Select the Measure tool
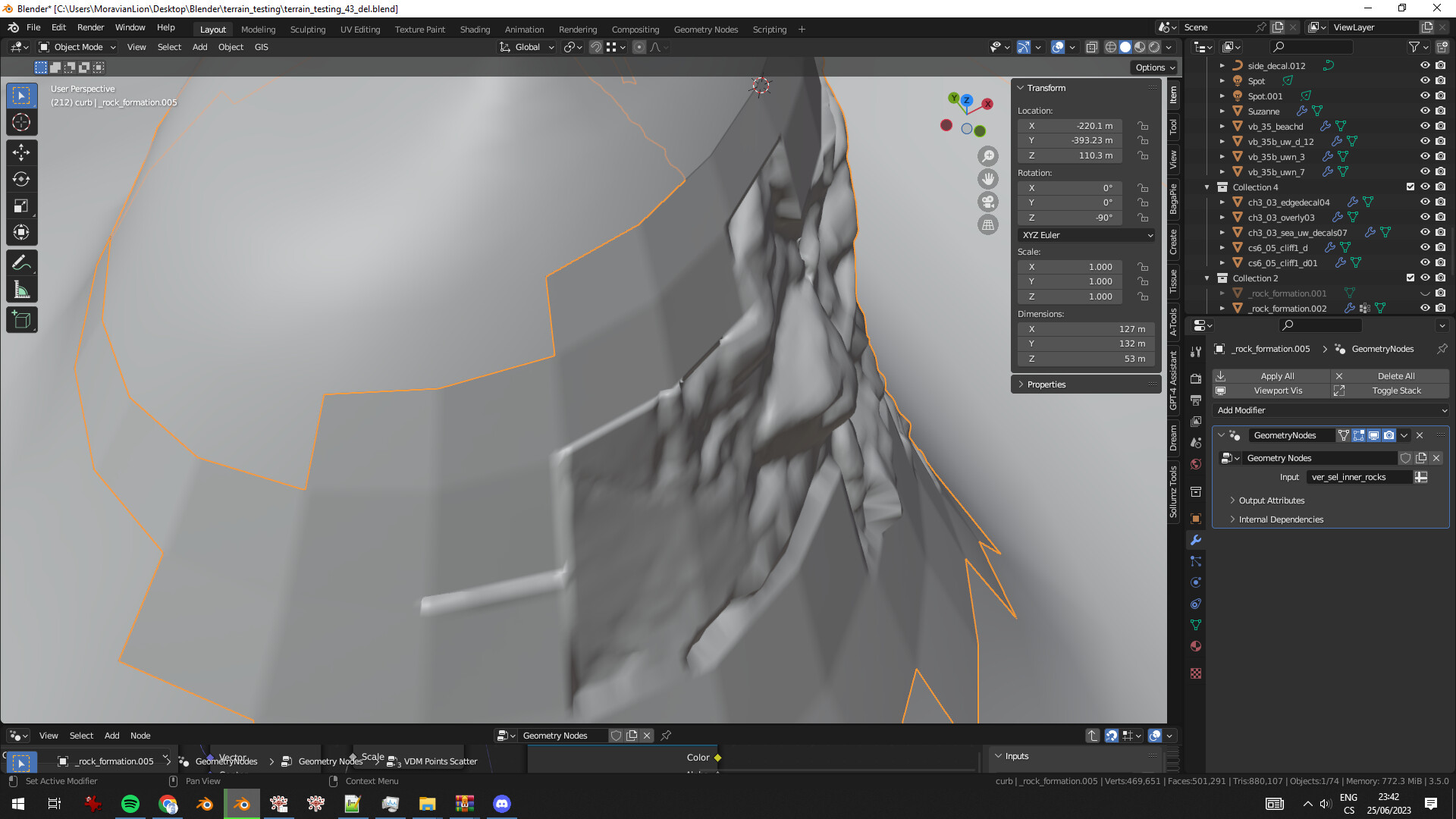This screenshot has height=819, width=1456. [x=21, y=290]
